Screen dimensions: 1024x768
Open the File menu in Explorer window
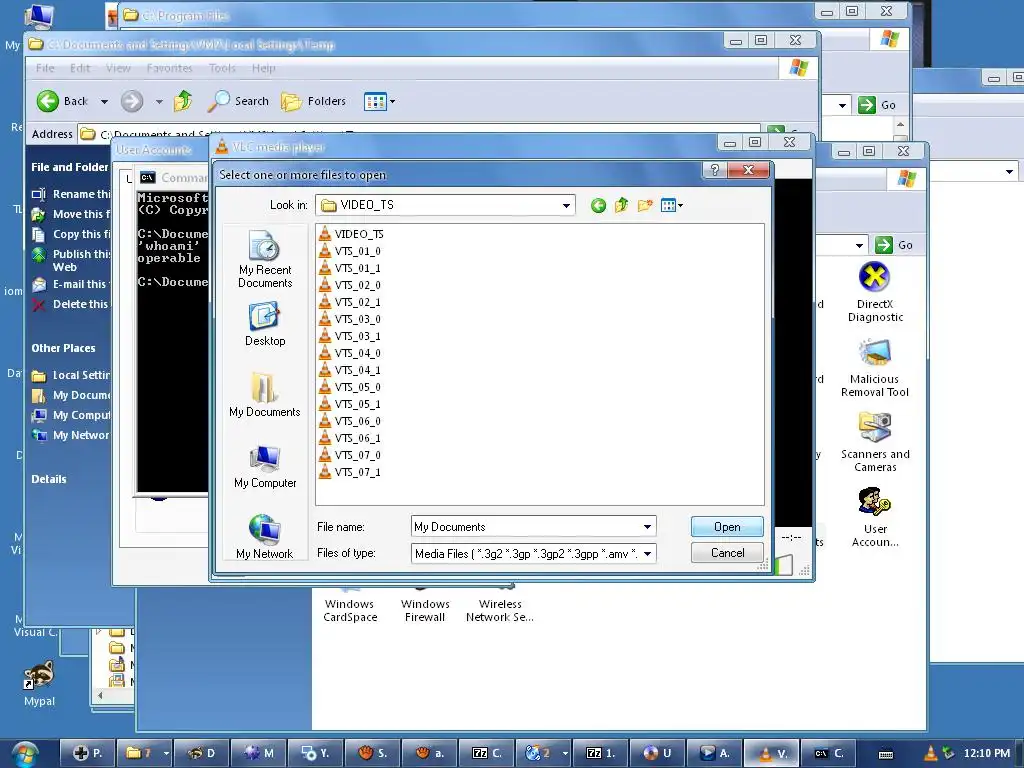[45, 68]
